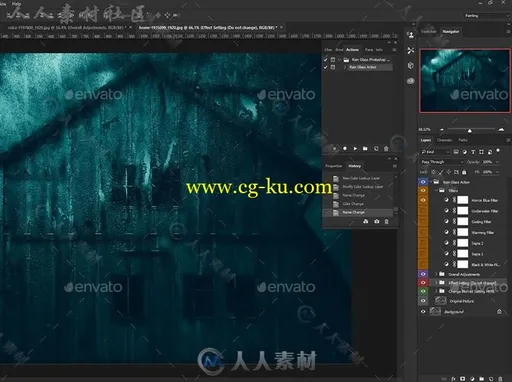Hide the Overall Adjustments group
Viewport: 512px width, 382px height.
tap(423, 274)
